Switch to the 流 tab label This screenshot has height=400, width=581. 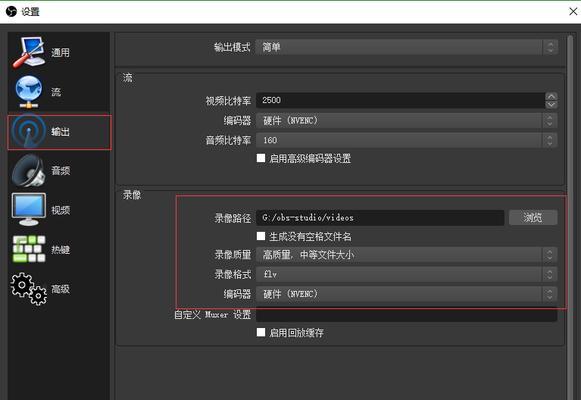coord(56,92)
